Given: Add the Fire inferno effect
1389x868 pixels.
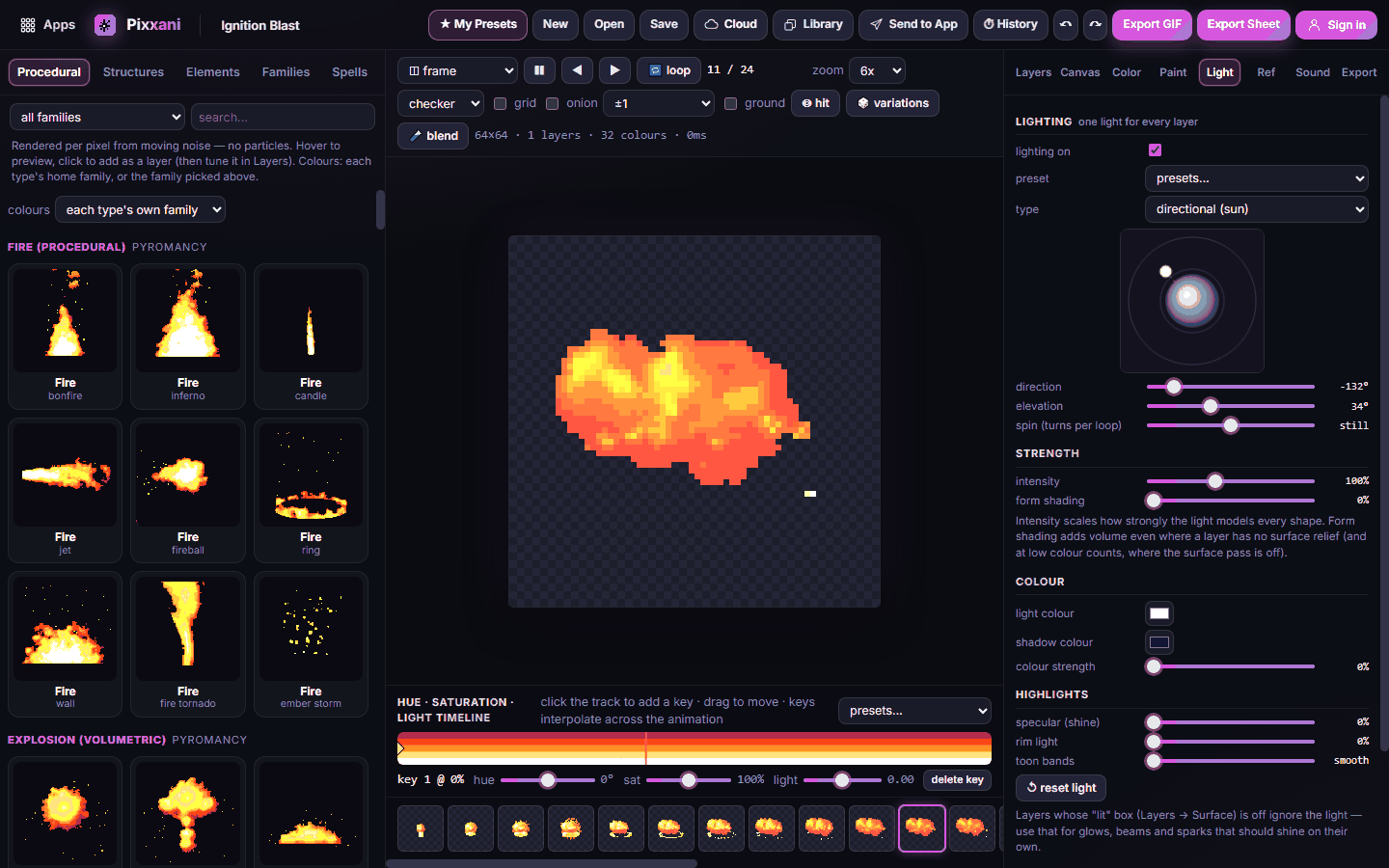Looking at the screenshot, I should pos(188,337).
